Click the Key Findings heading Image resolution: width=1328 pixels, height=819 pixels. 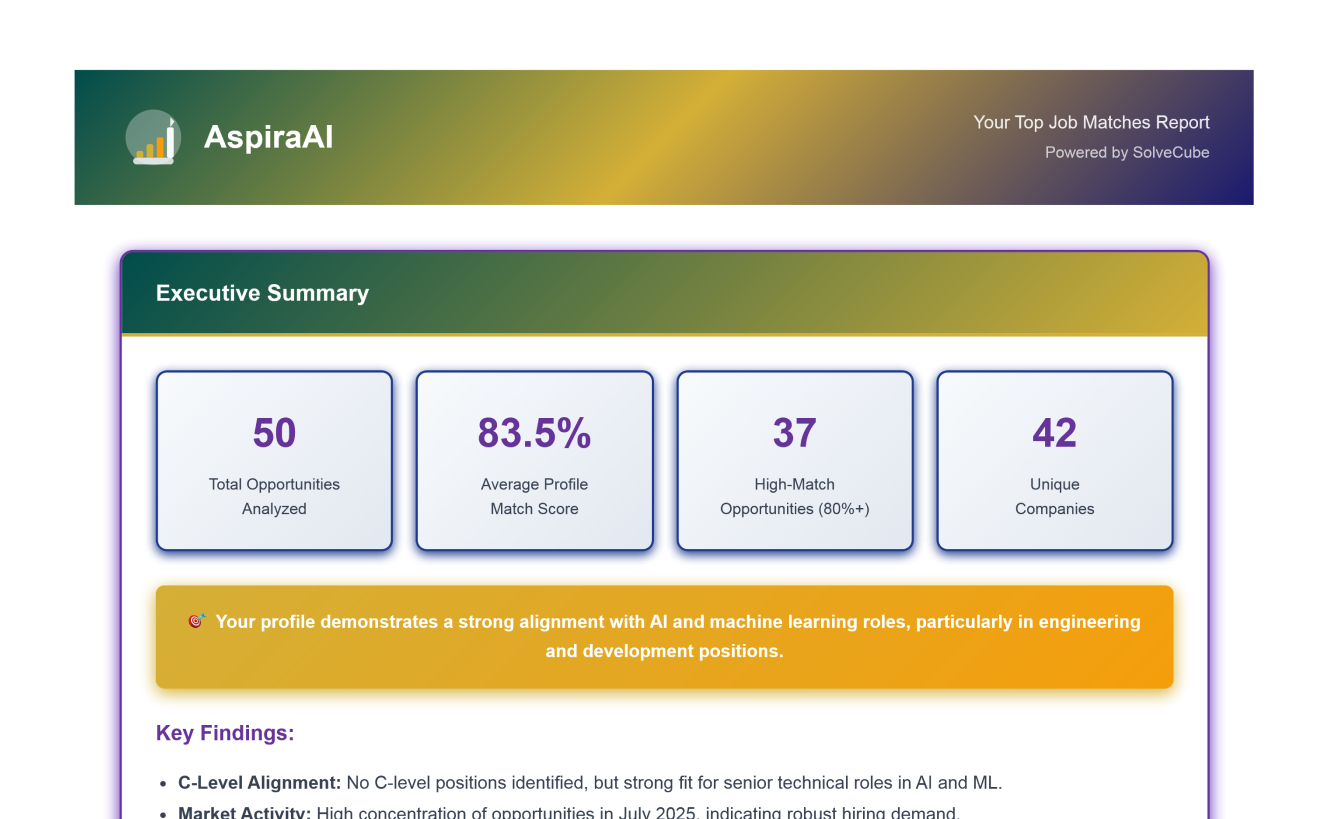tap(225, 733)
